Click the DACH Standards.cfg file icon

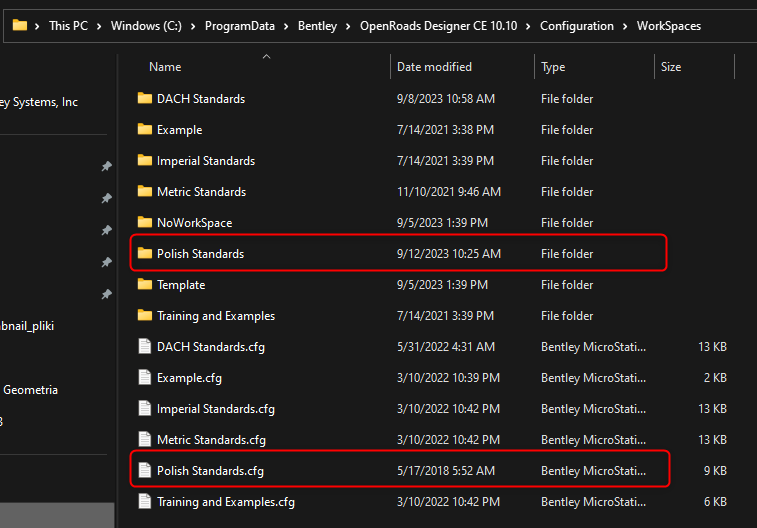tap(145, 346)
